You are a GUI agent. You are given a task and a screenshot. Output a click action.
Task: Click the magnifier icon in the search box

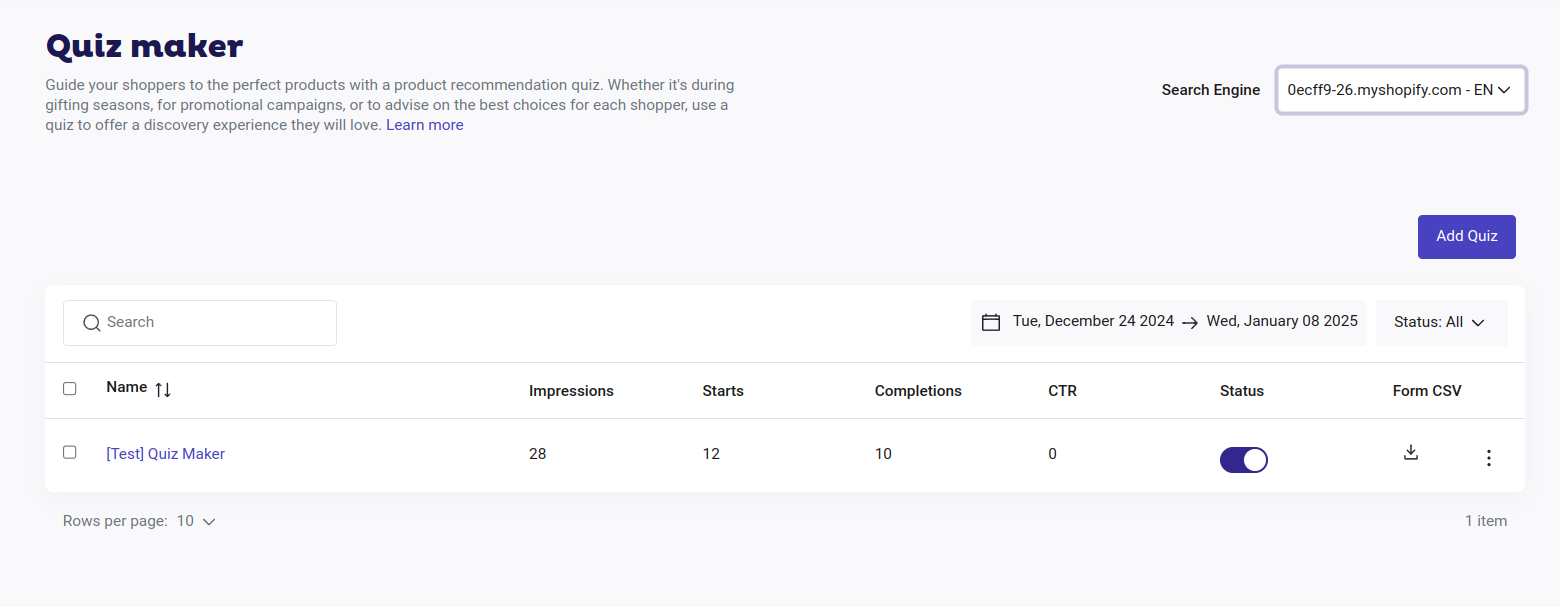[x=92, y=322]
